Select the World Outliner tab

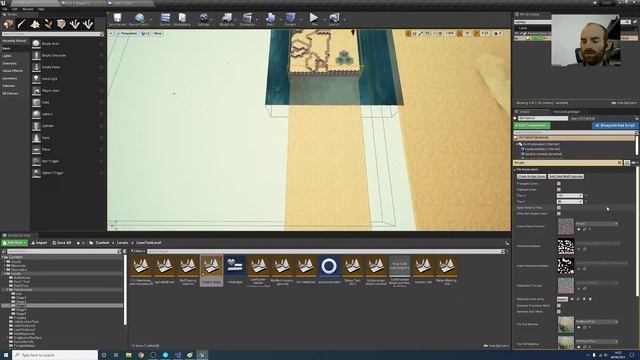pyautogui.click(x=530, y=14)
